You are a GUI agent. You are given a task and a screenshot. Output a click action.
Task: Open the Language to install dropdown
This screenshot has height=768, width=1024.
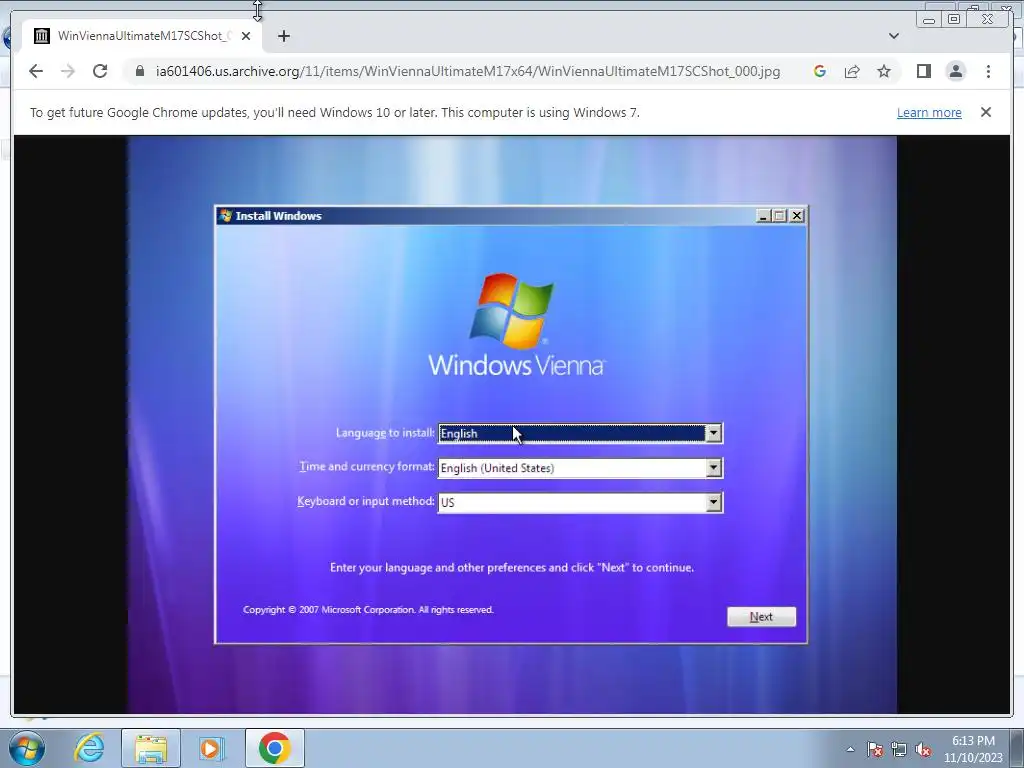click(714, 433)
